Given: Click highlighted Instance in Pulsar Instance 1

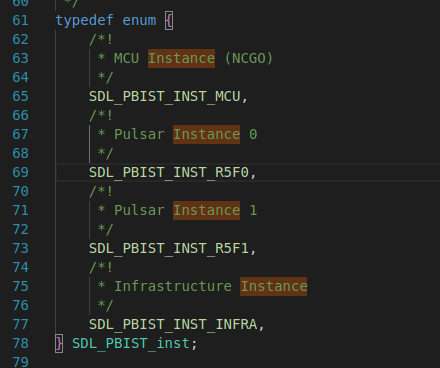Looking at the screenshot, I should (206, 210).
